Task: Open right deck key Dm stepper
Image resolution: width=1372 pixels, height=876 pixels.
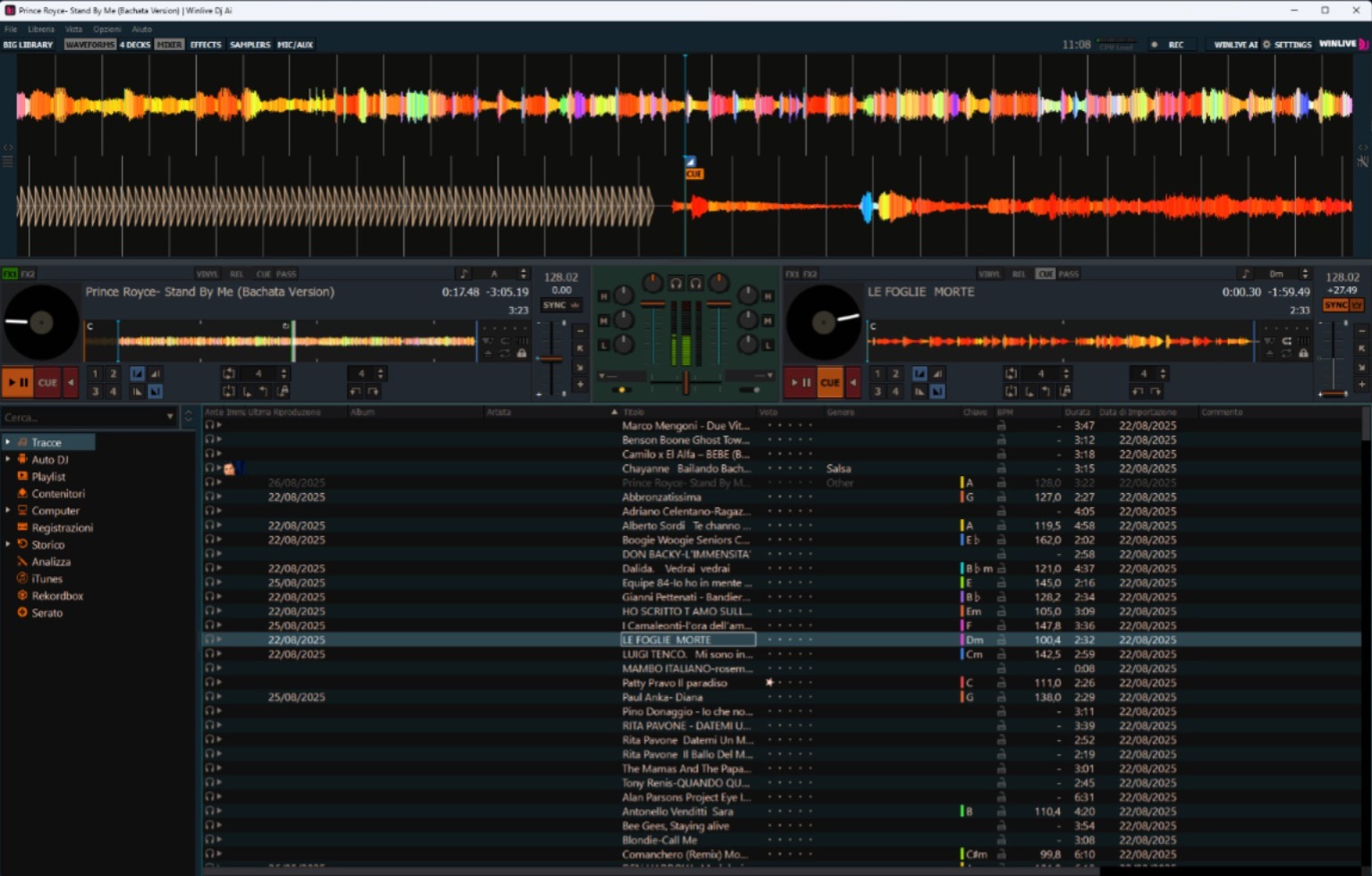Action: point(1305,274)
